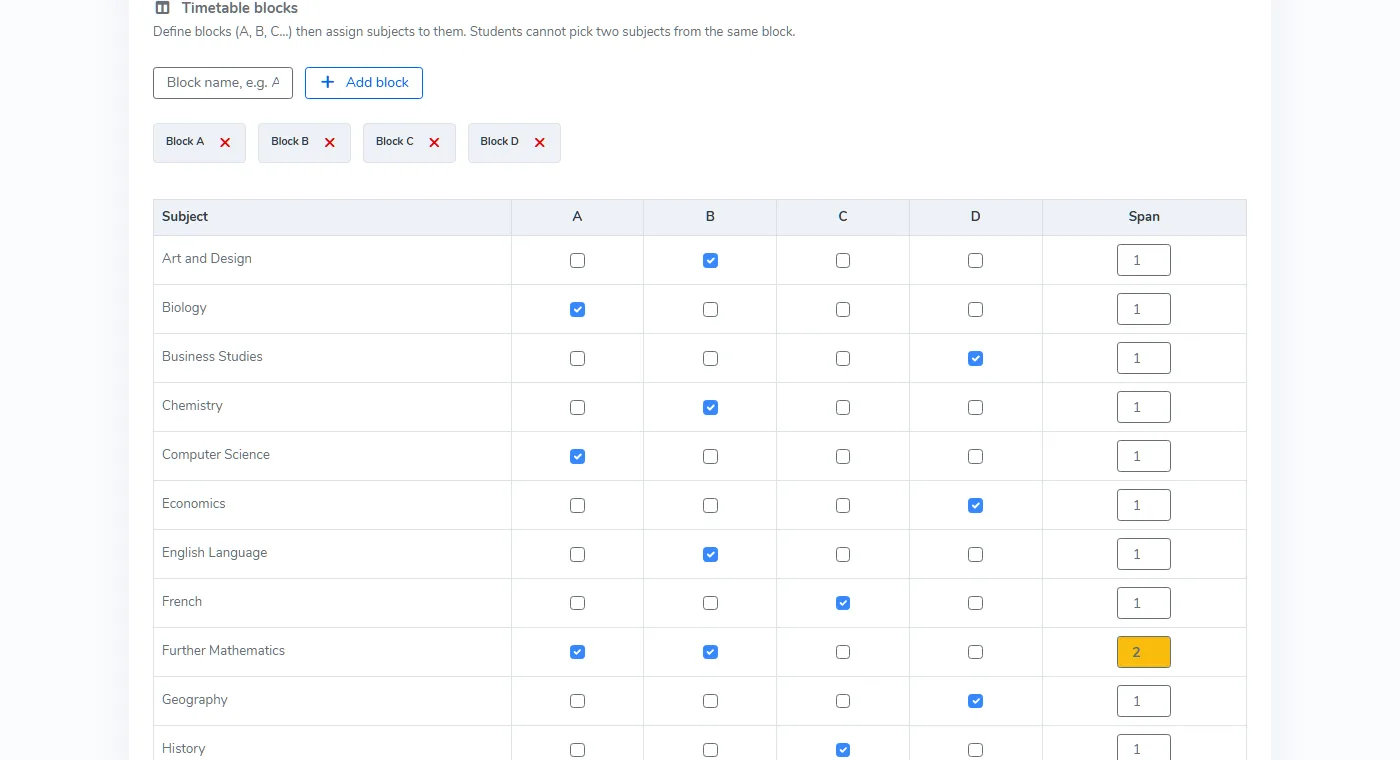Uncheck block B for Further Mathematics
This screenshot has height=760, width=1400.
(710, 652)
